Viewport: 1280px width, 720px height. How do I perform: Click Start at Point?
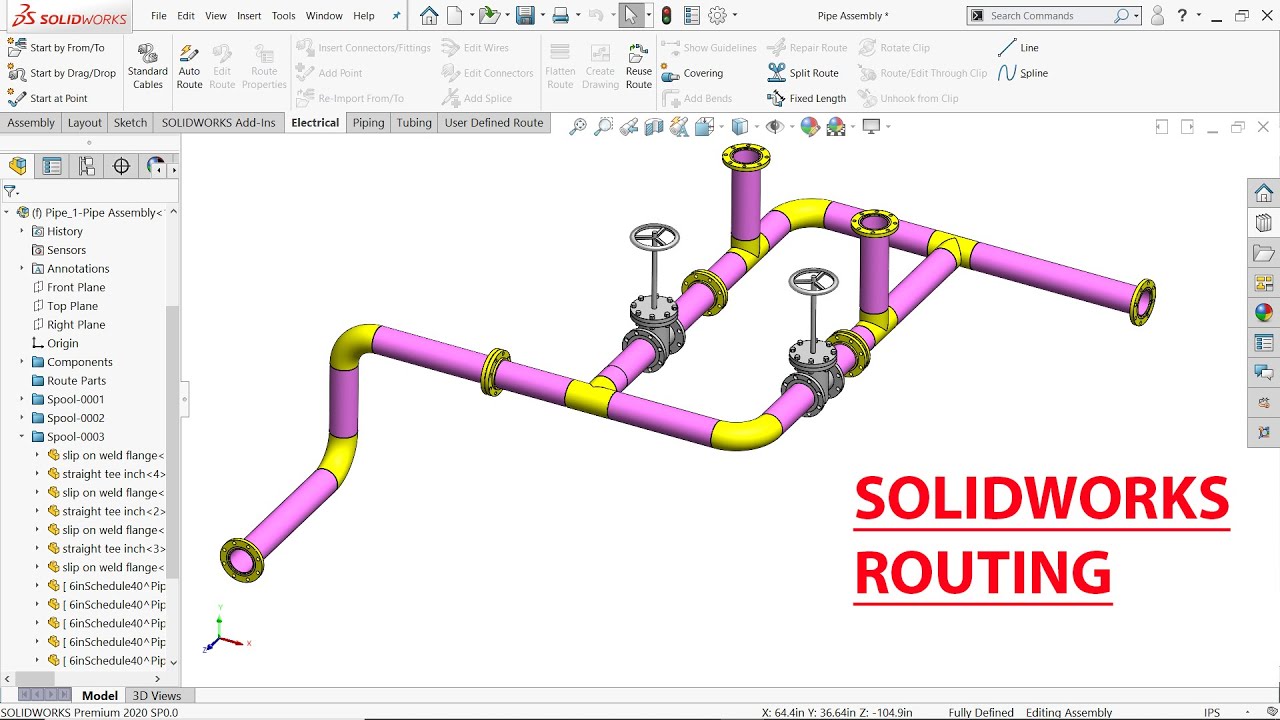click(48, 98)
